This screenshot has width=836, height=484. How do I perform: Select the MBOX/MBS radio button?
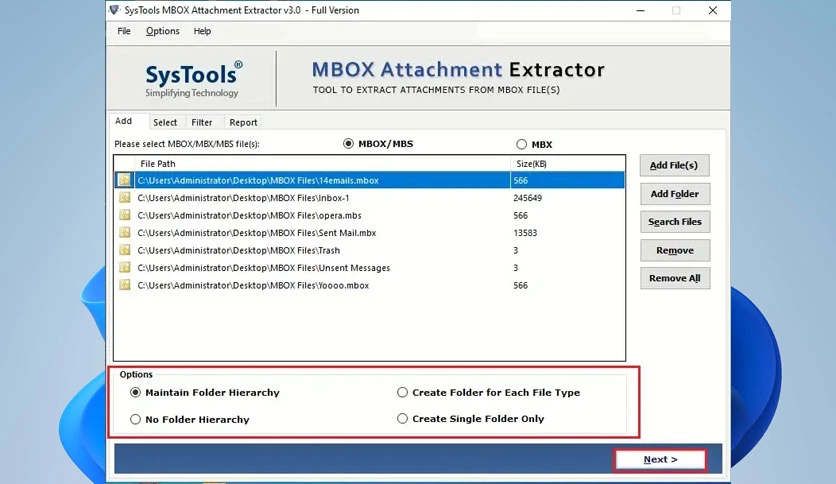pos(348,143)
